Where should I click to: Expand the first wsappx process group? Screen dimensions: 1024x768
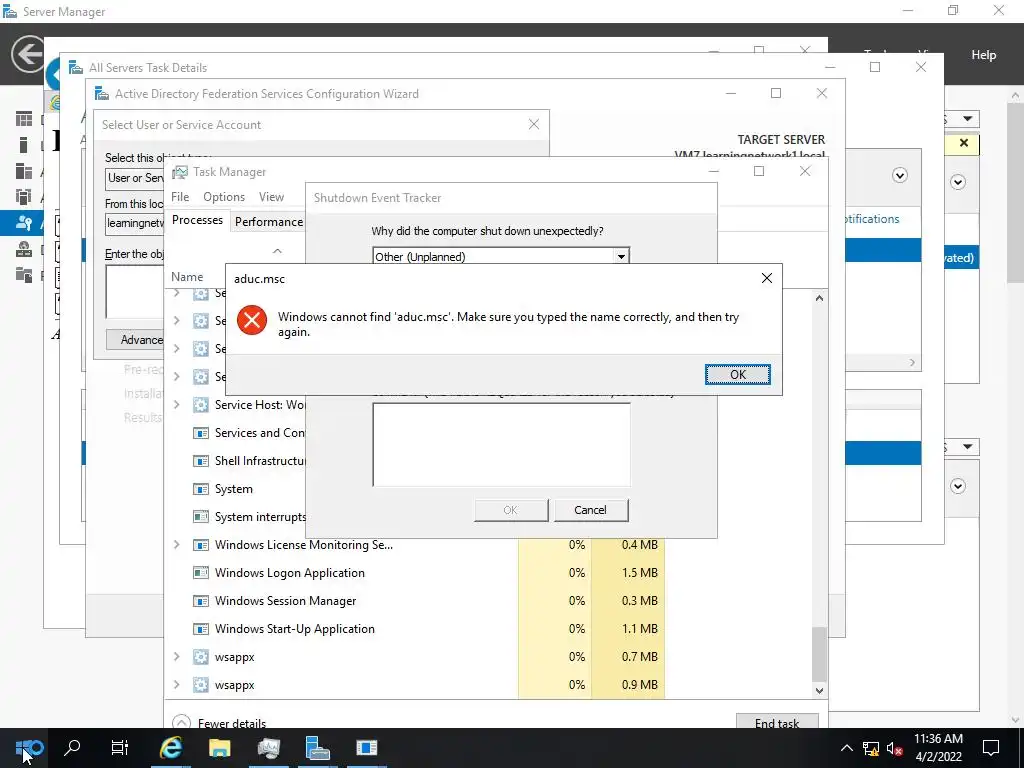(x=176, y=657)
